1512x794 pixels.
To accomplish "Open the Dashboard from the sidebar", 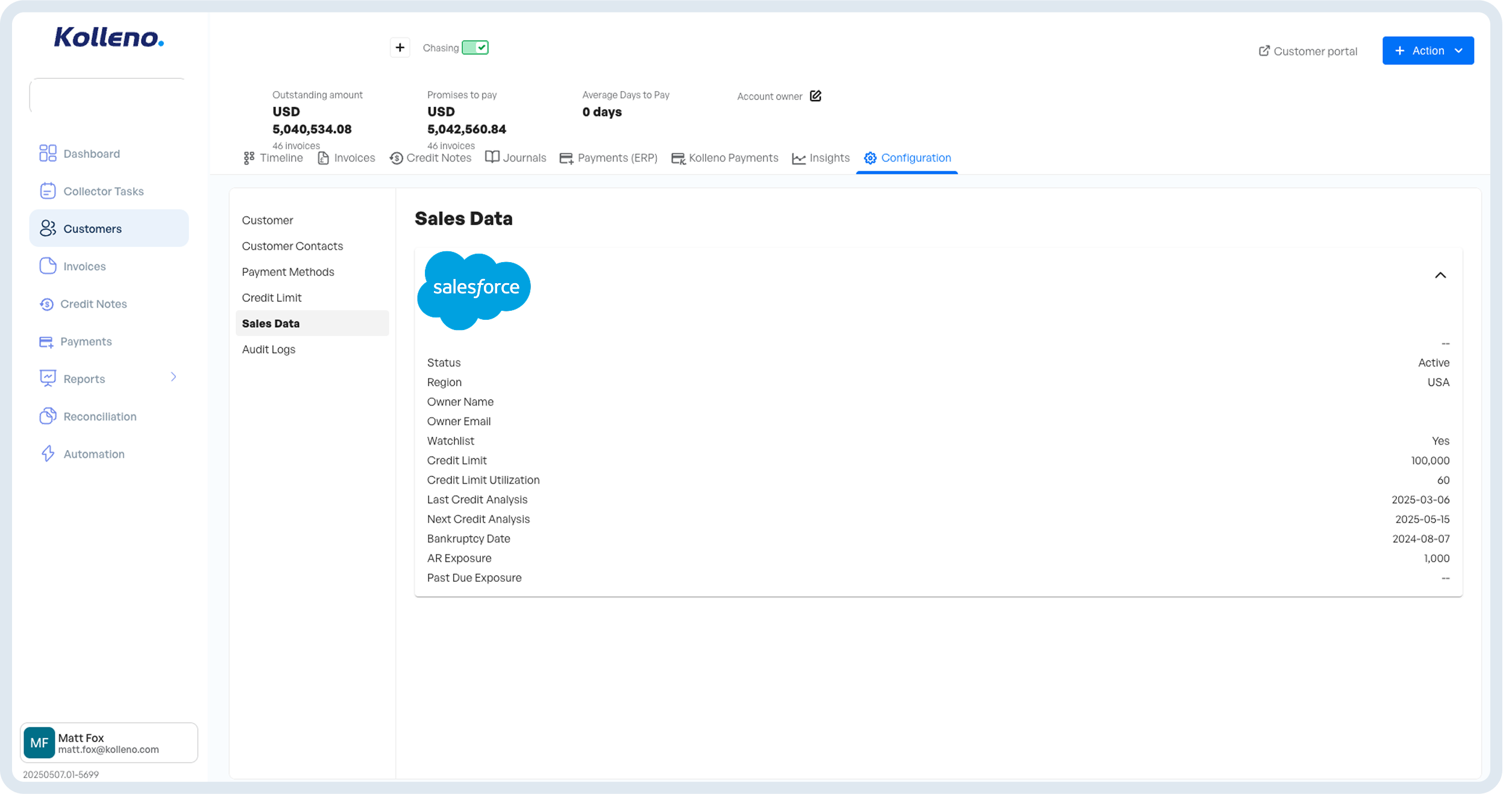I will point(48,153).
